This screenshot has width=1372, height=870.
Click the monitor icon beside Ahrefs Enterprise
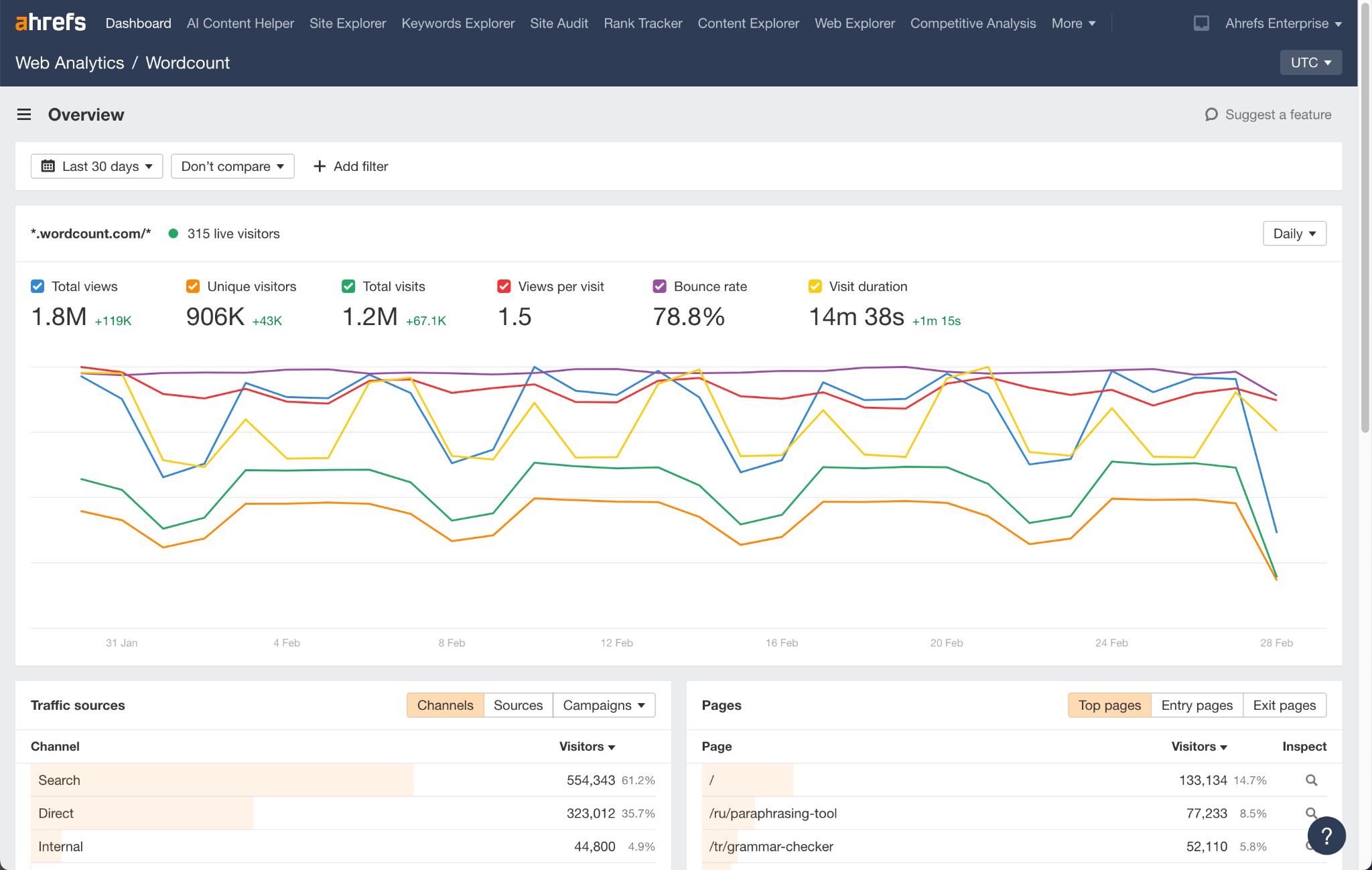(x=1201, y=23)
